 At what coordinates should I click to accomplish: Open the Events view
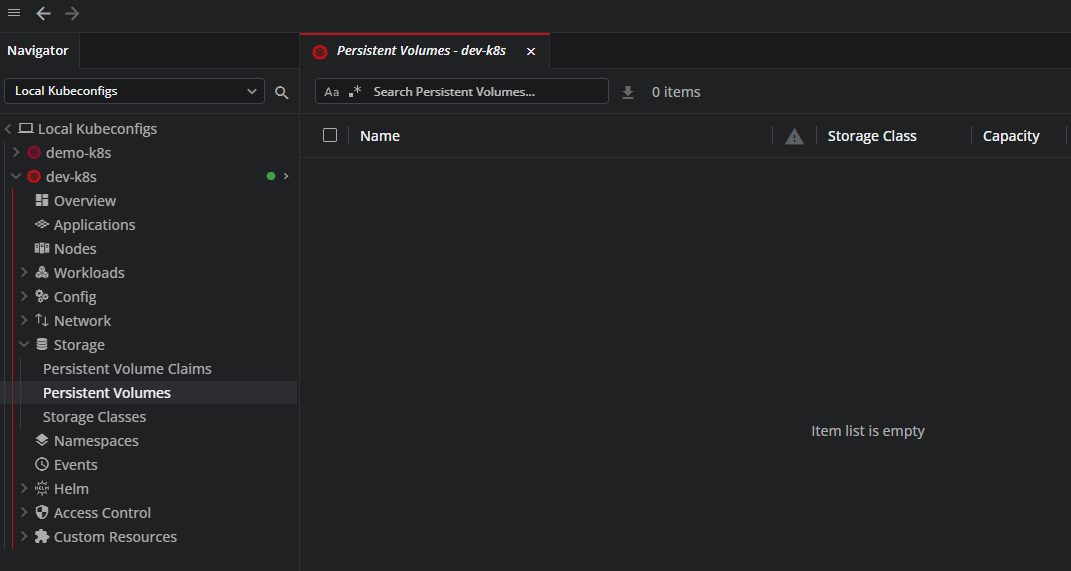coord(75,465)
